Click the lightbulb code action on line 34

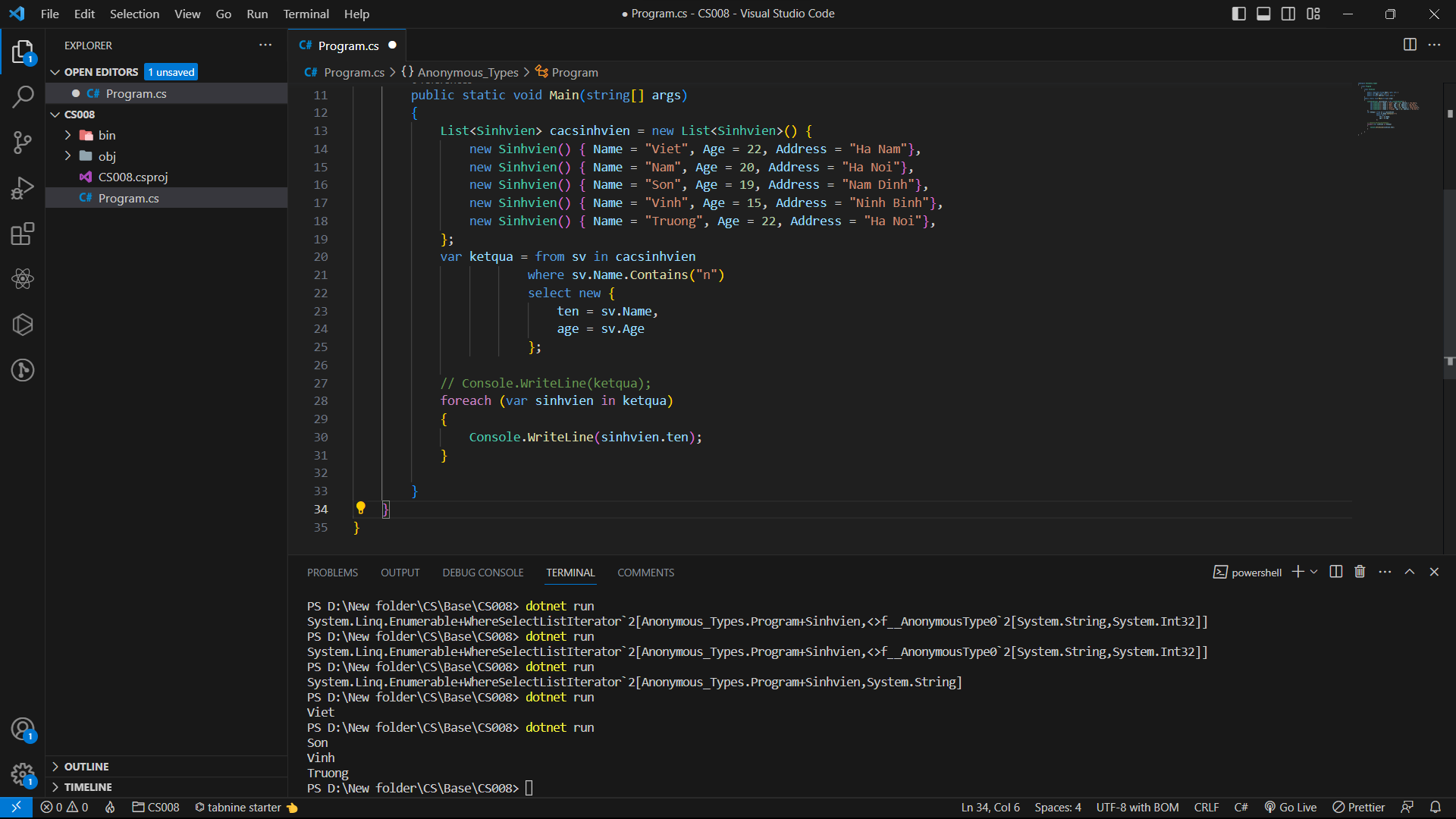[x=361, y=508]
